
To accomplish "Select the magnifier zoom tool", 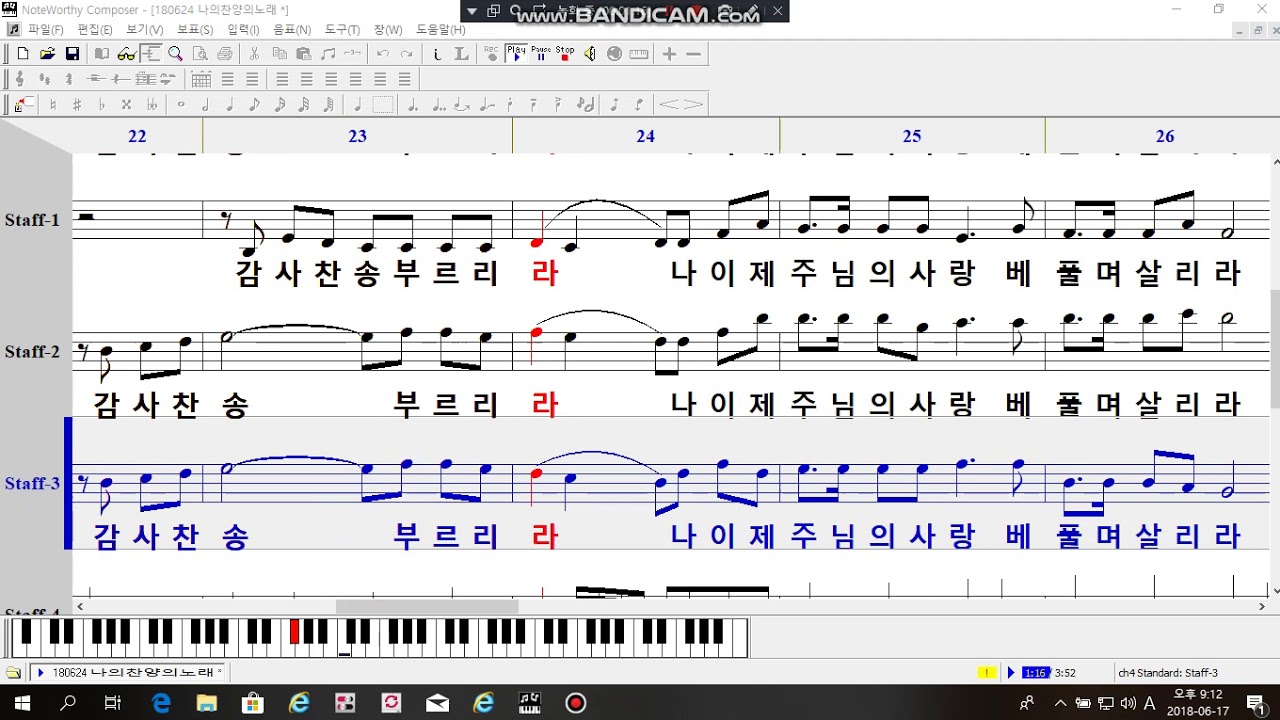I will click(176, 54).
